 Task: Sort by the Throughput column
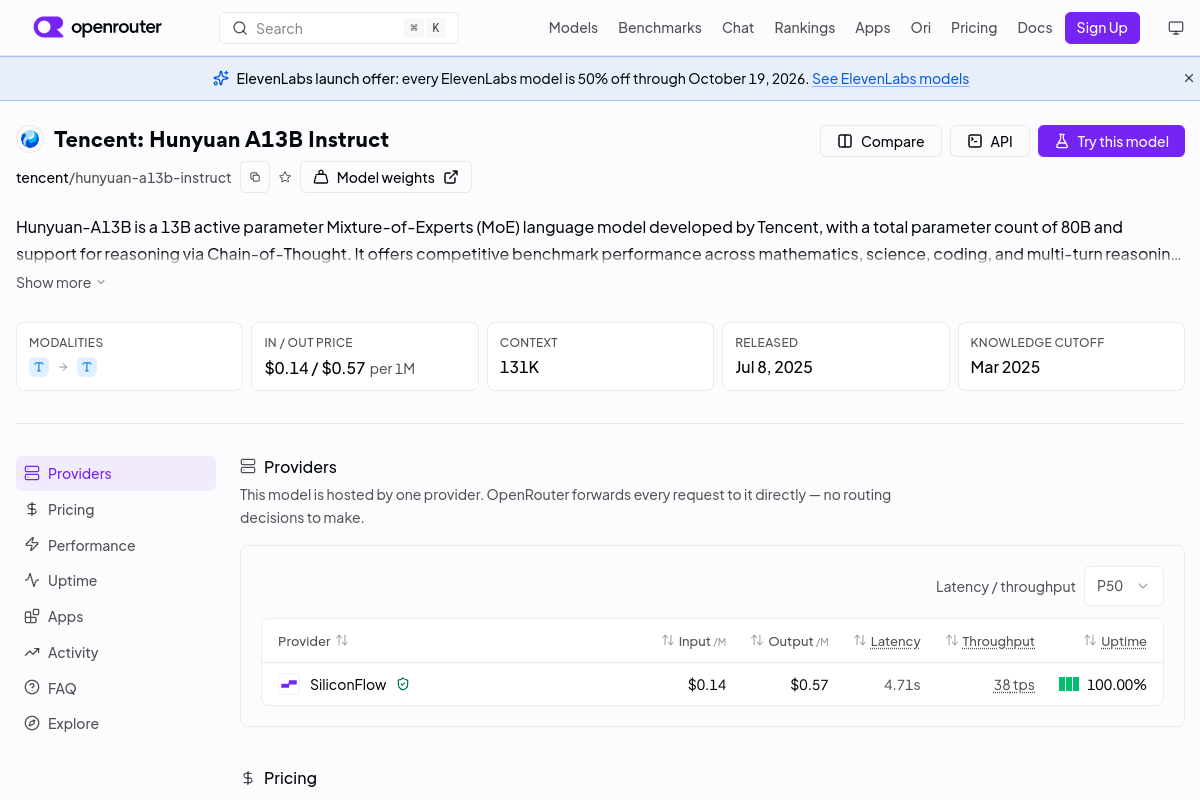click(x=990, y=641)
